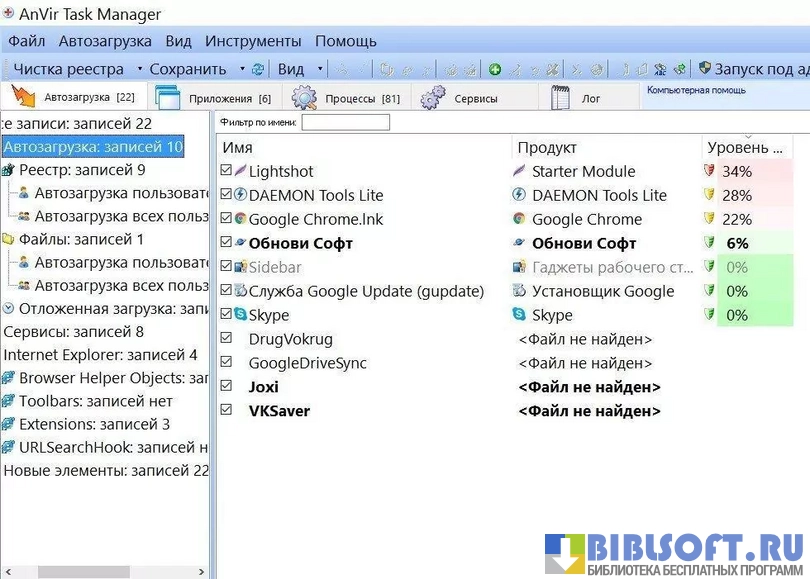Click the shield icon before Запуск под

(705, 69)
